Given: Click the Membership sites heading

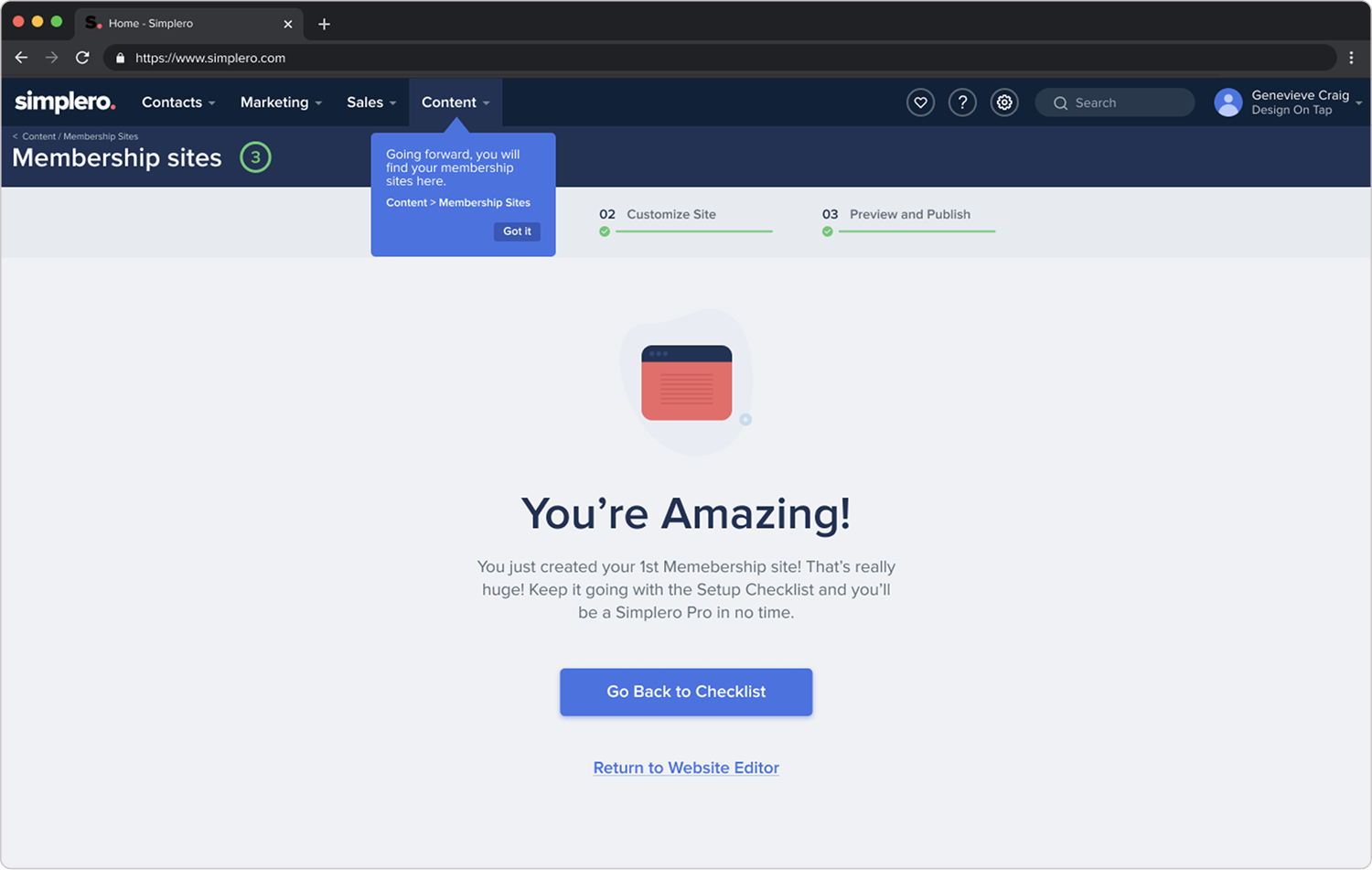Looking at the screenshot, I should coord(117,157).
